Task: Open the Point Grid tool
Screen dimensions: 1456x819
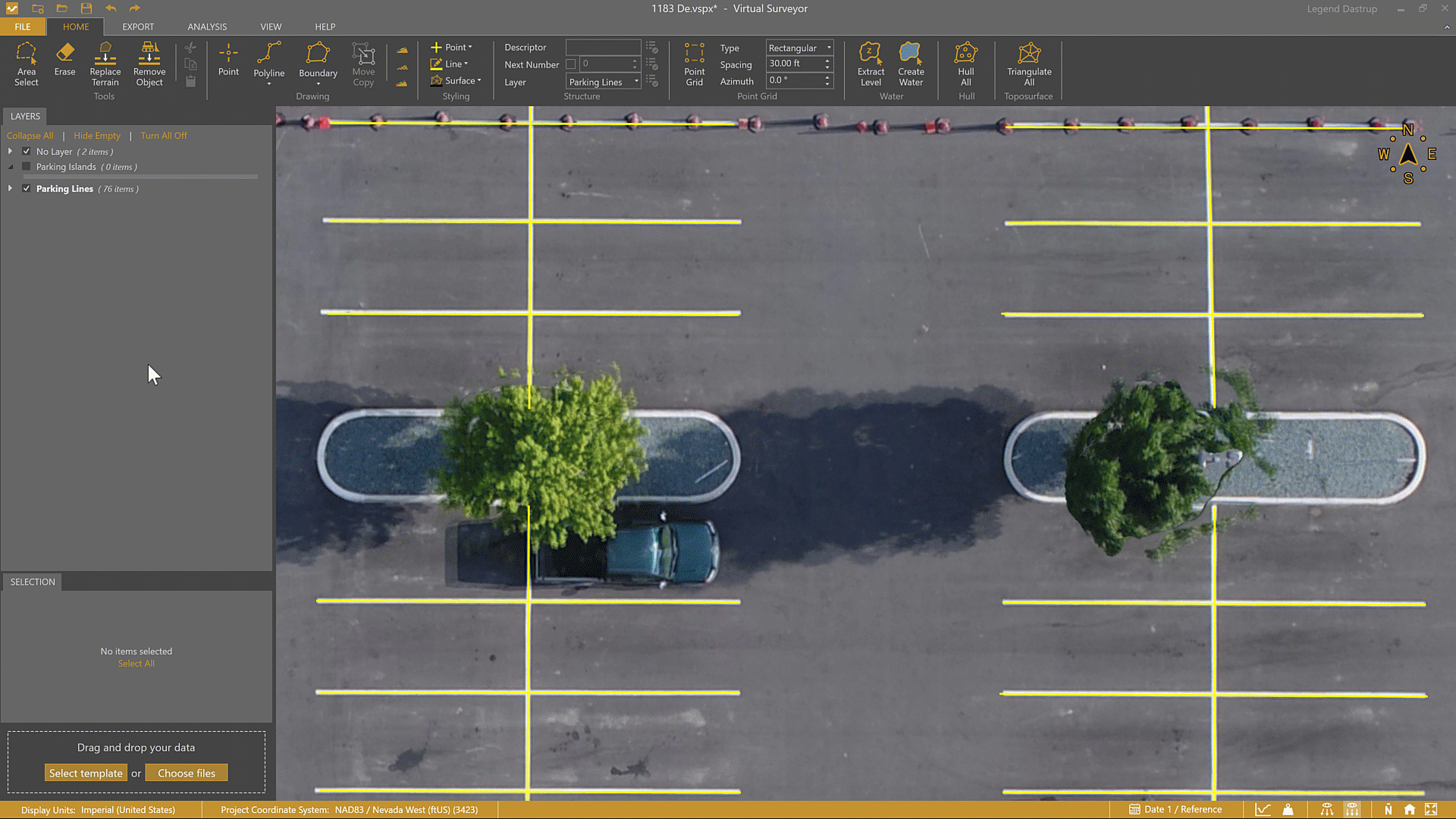Action: coord(694,64)
